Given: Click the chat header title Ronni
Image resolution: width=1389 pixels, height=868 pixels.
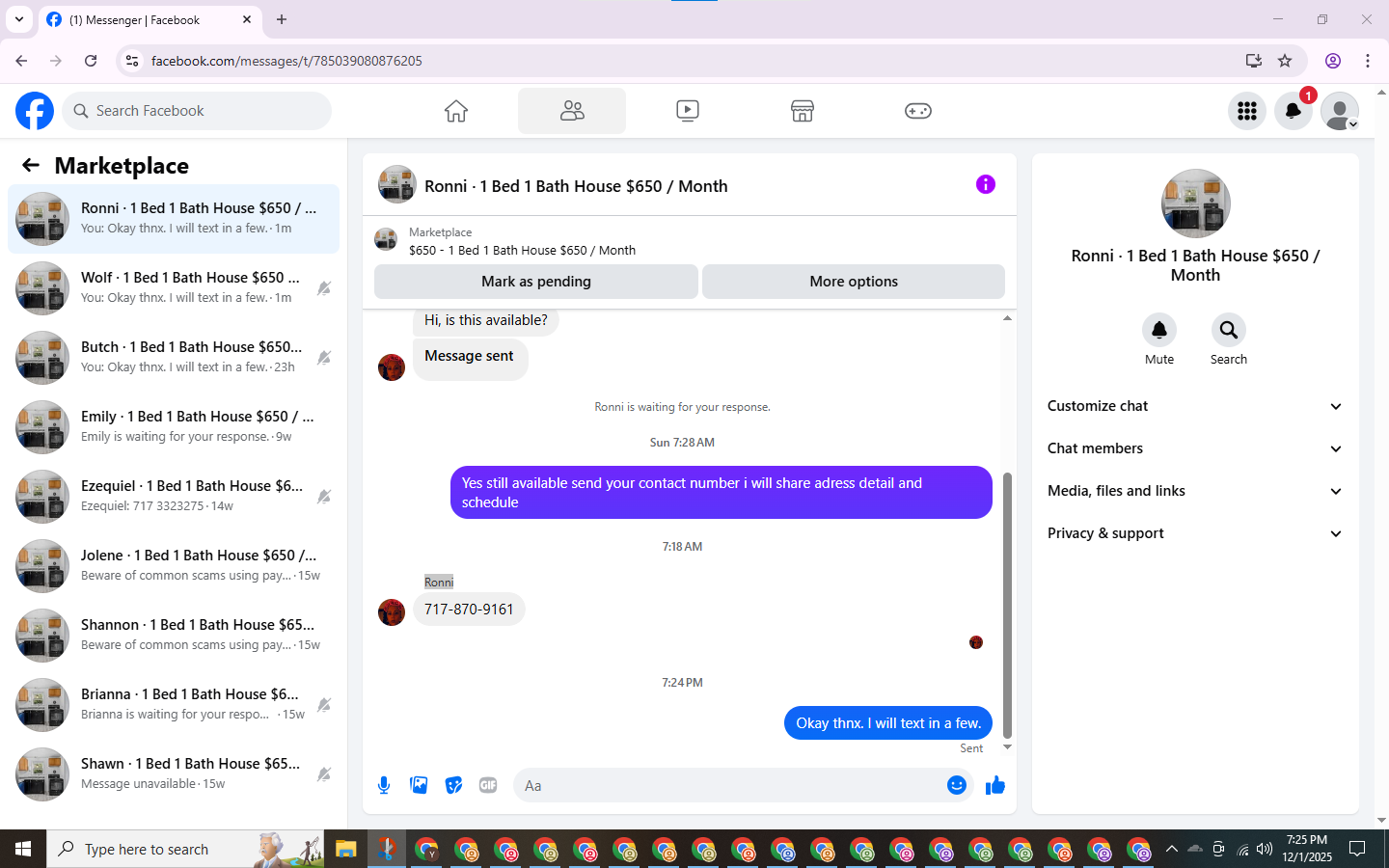Looking at the screenshot, I should [576, 186].
